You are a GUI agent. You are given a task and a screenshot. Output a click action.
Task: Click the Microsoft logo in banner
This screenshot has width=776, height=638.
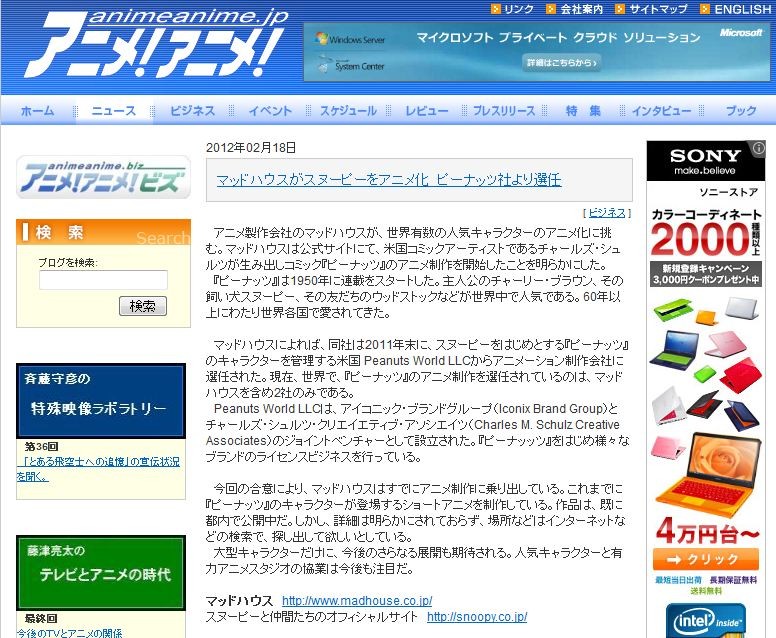(x=741, y=33)
